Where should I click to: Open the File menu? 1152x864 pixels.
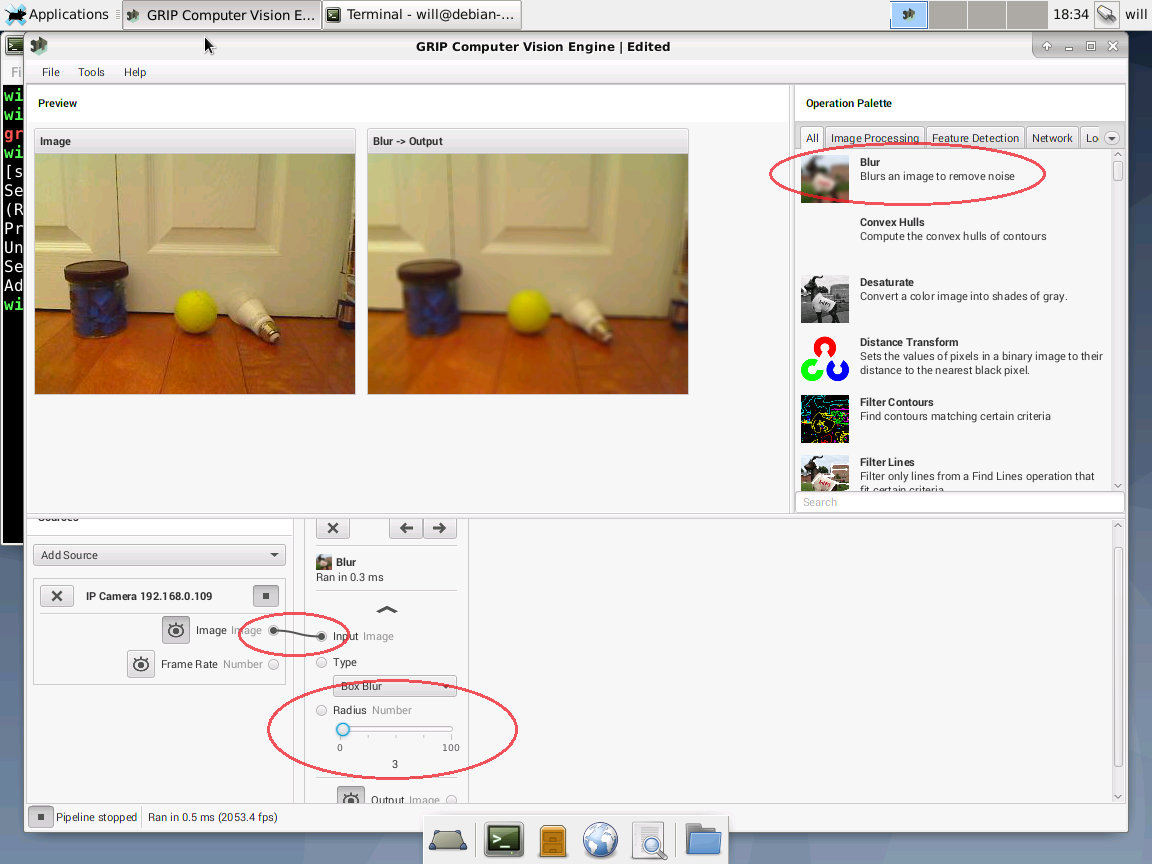point(51,72)
